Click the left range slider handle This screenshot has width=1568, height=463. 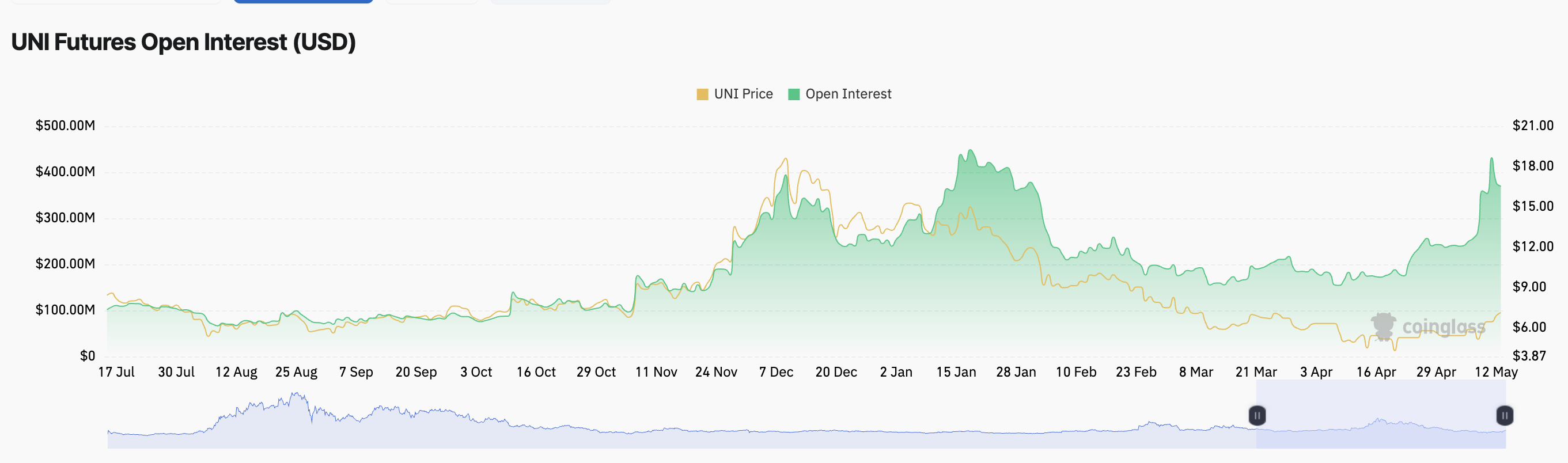(1257, 416)
